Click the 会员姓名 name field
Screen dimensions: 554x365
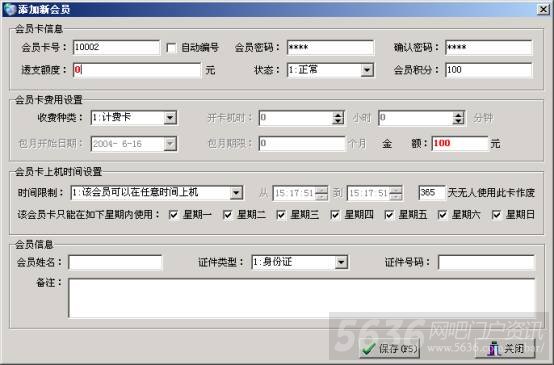click(115, 263)
